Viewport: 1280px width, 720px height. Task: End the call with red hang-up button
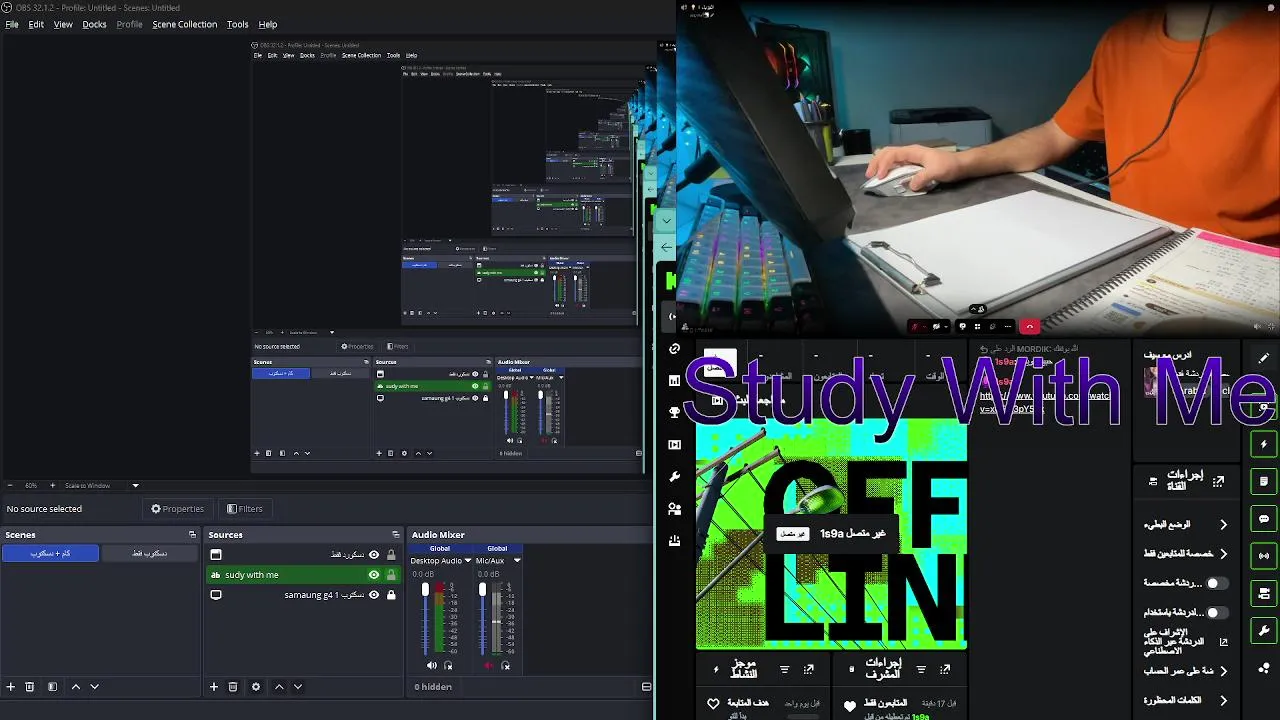coord(1030,326)
